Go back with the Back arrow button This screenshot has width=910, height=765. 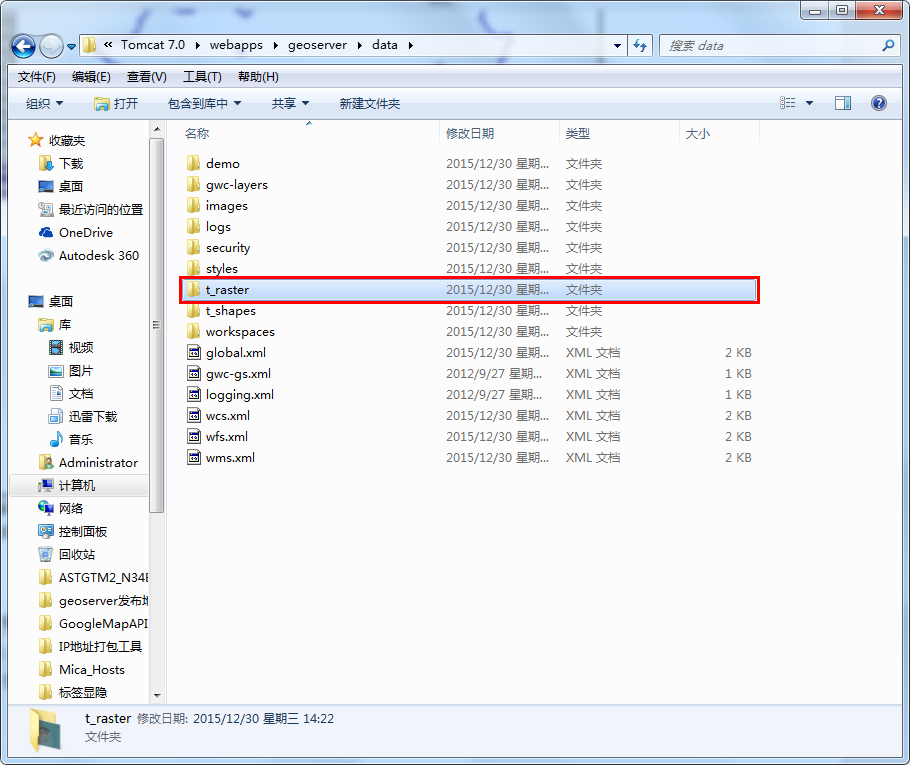tap(24, 46)
